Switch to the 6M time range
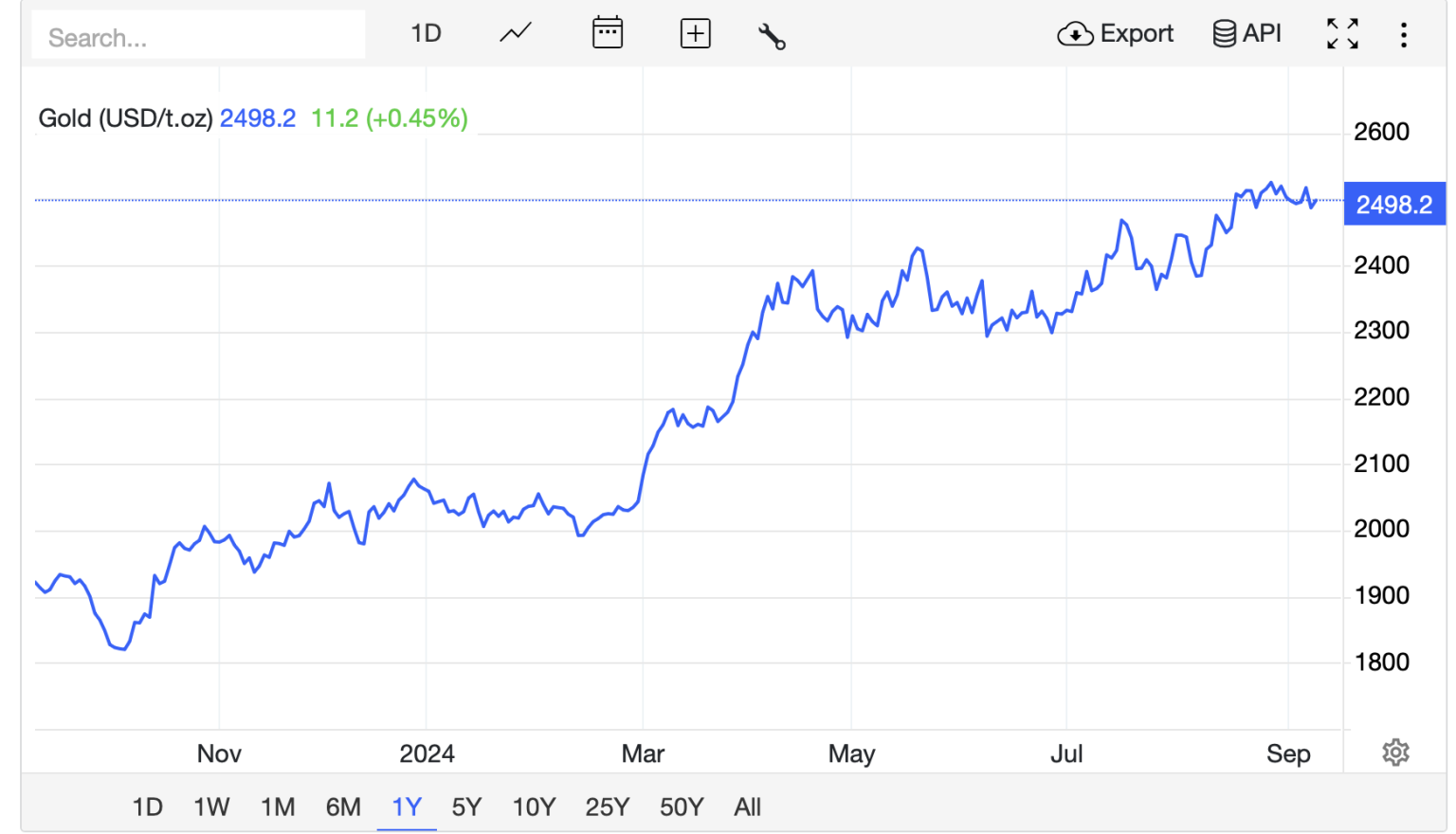Screen dimensions: 1456x834 click(343, 807)
